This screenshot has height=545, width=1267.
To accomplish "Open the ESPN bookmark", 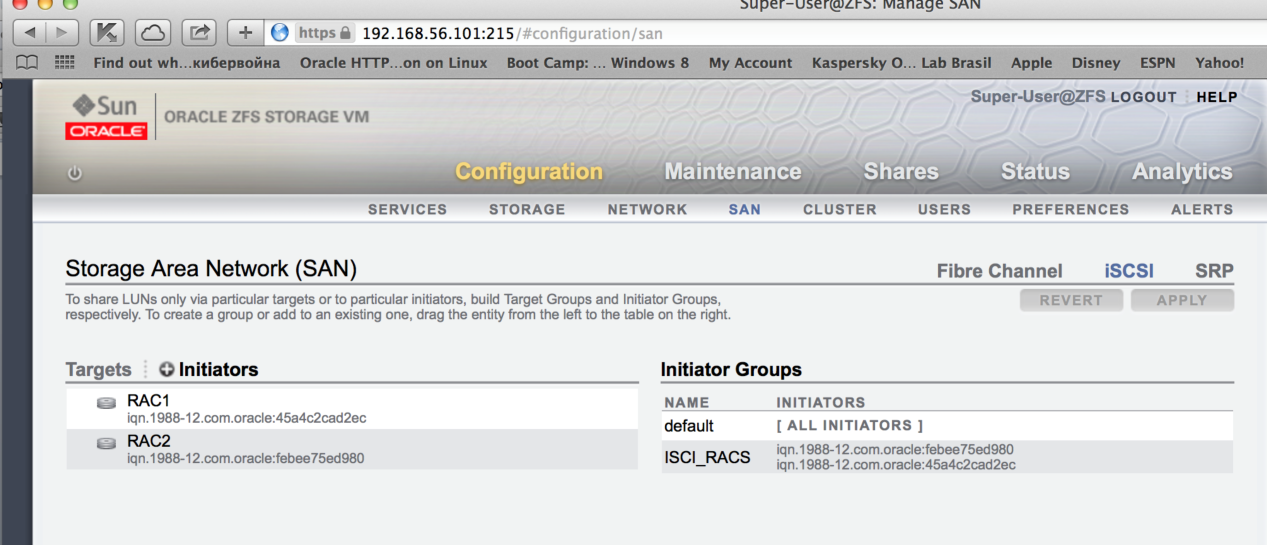I will (1158, 62).
